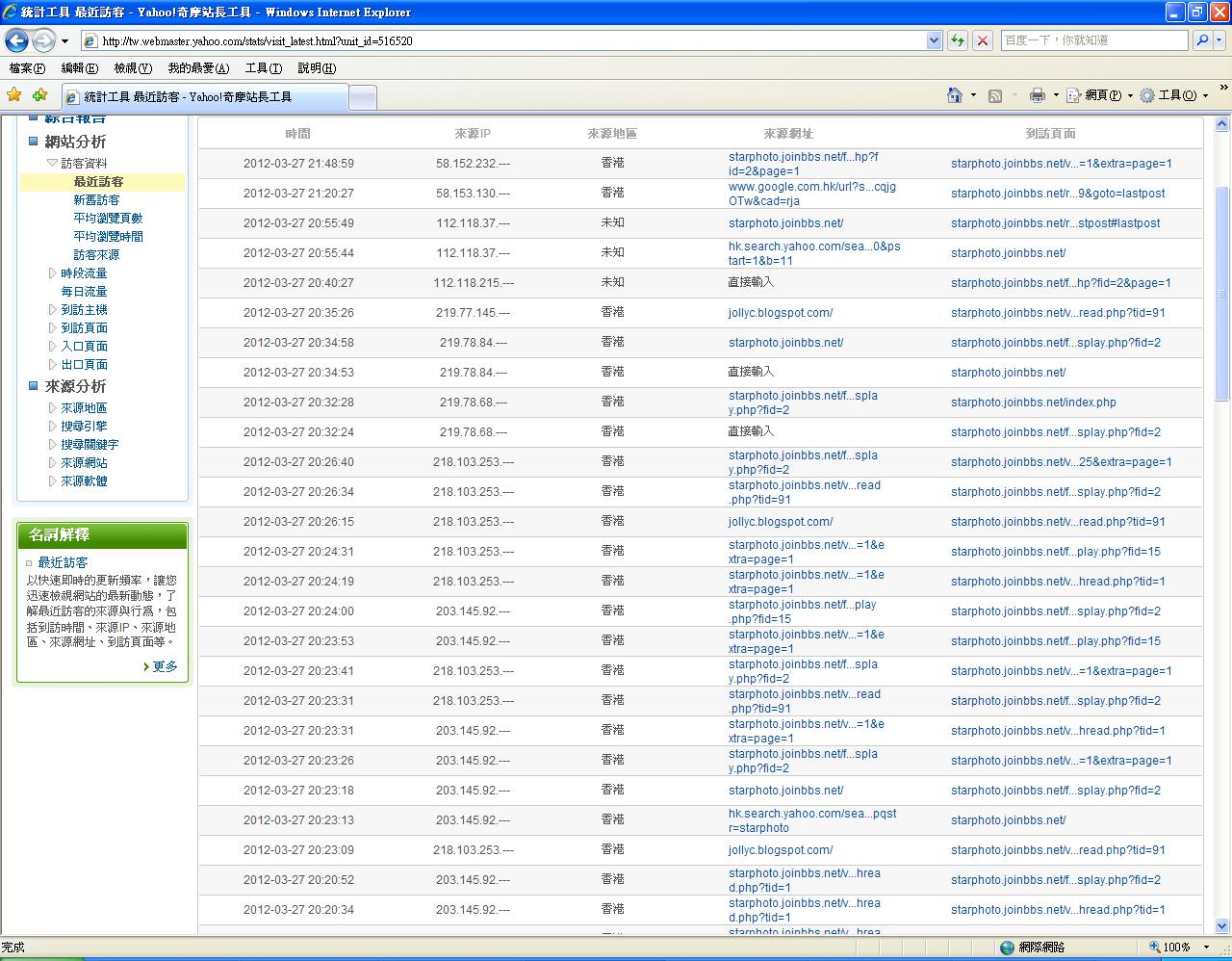Click the Home page icon
Screen dimensions: 1232x961
pos(955,95)
